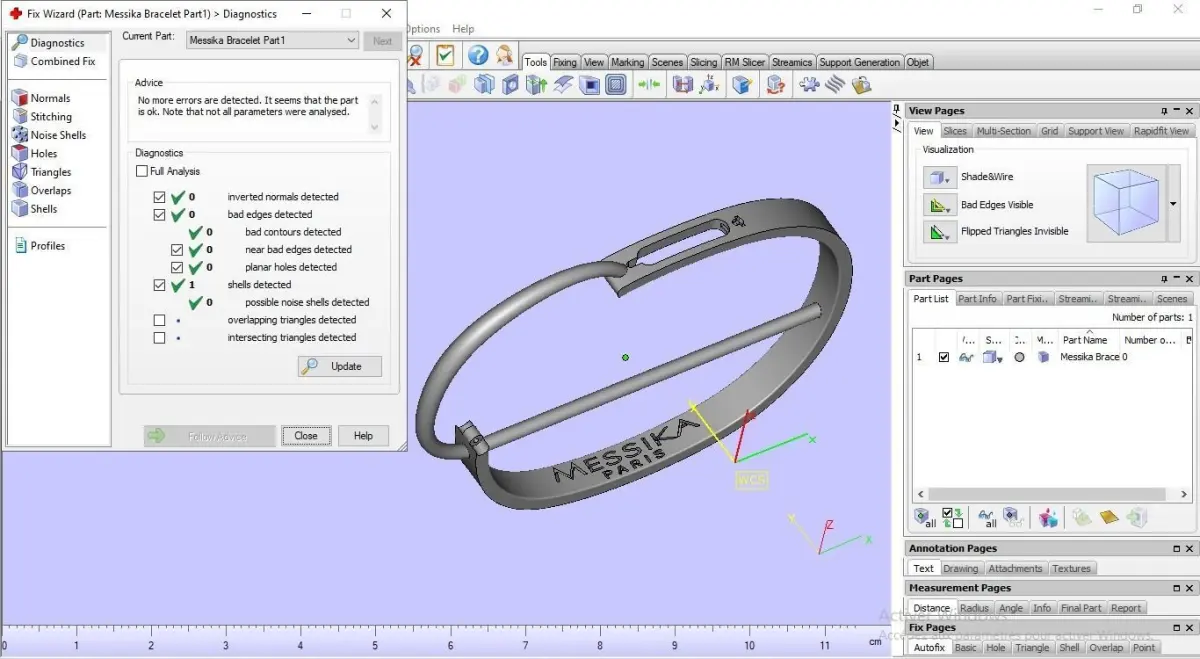Image resolution: width=1200 pixels, height=659 pixels.
Task: Open the Shell tab in Fix Pages
Action: (1069, 648)
